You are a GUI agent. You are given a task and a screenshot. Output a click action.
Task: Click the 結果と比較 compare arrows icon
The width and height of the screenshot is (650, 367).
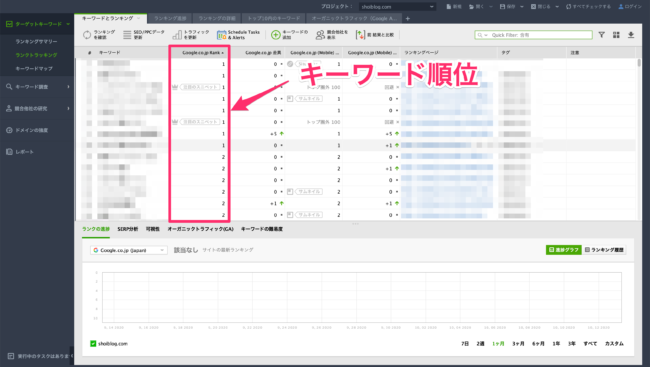[x=360, y=35]
